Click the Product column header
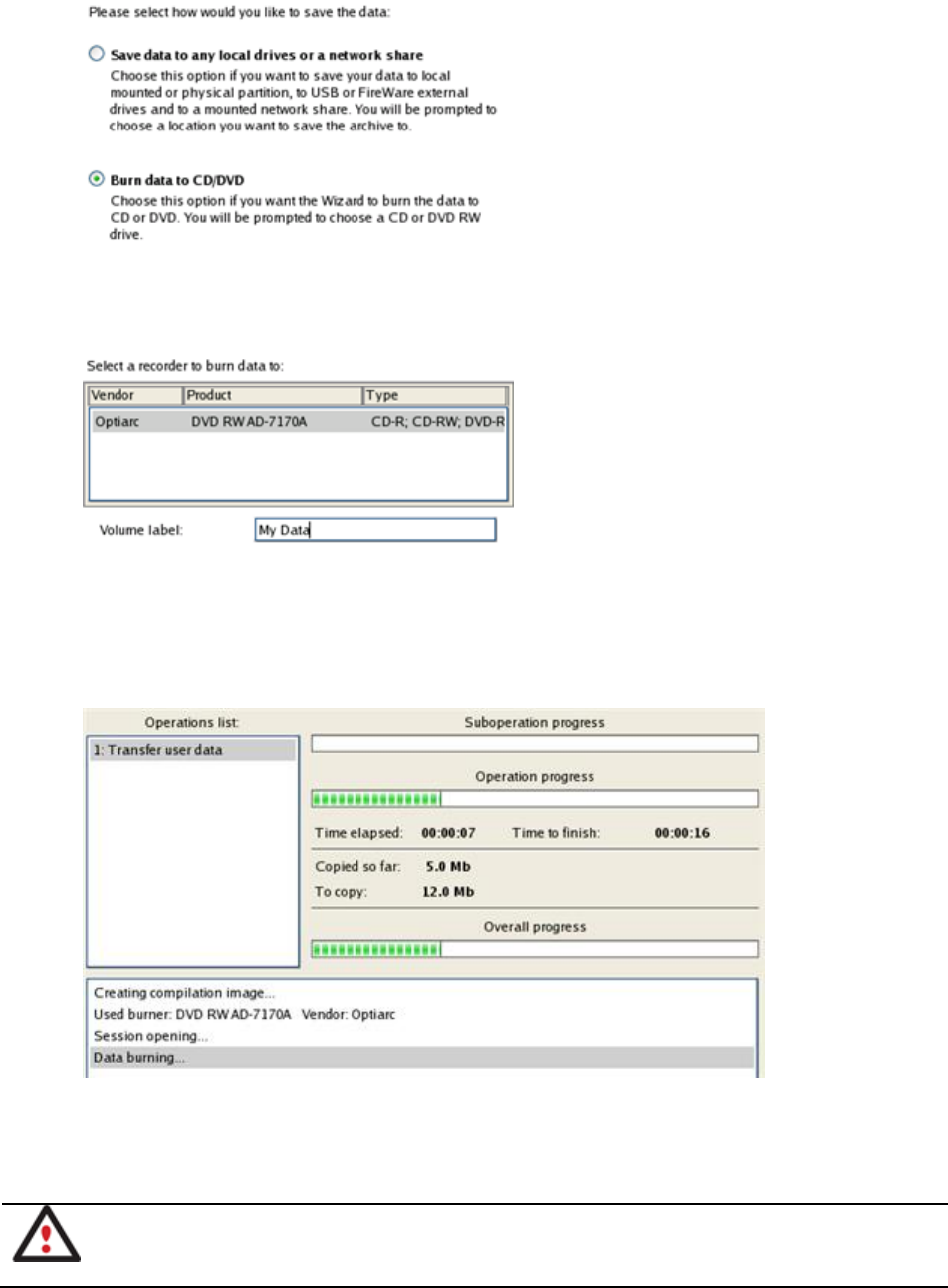Viewport: 948px width, 1288px height. pyautogui.click(x=273, y=395)
